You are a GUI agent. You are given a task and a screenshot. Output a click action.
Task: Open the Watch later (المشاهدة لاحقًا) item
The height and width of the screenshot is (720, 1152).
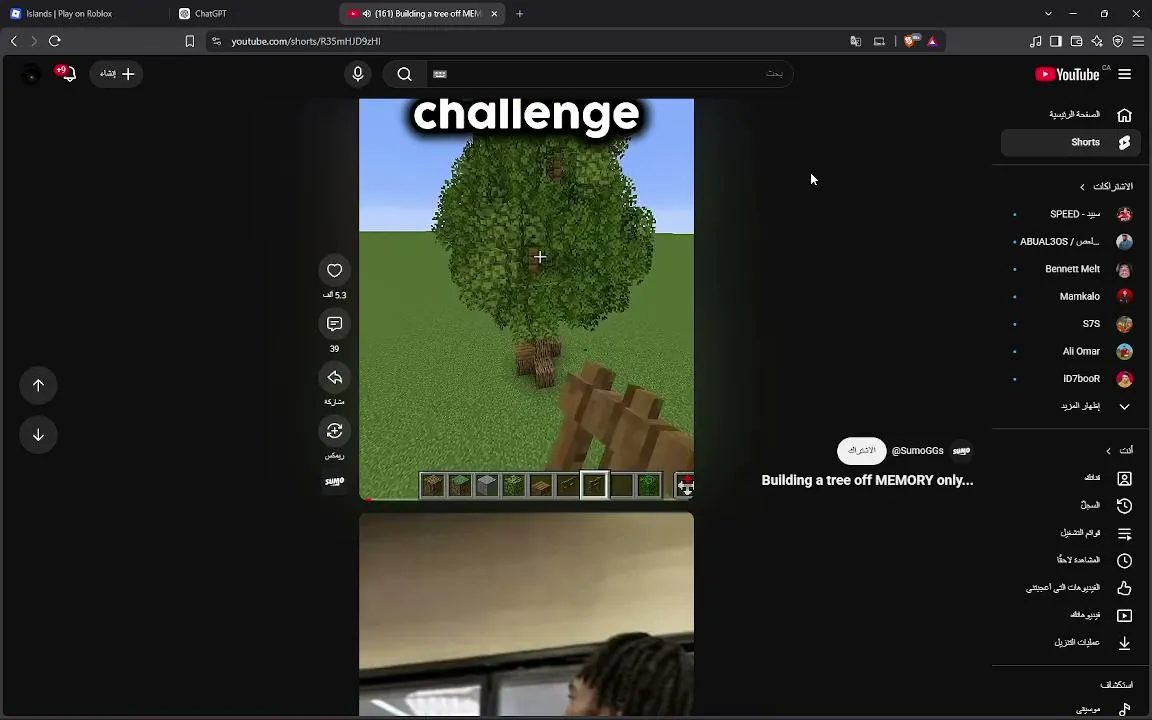click(x=1071, y=561)
